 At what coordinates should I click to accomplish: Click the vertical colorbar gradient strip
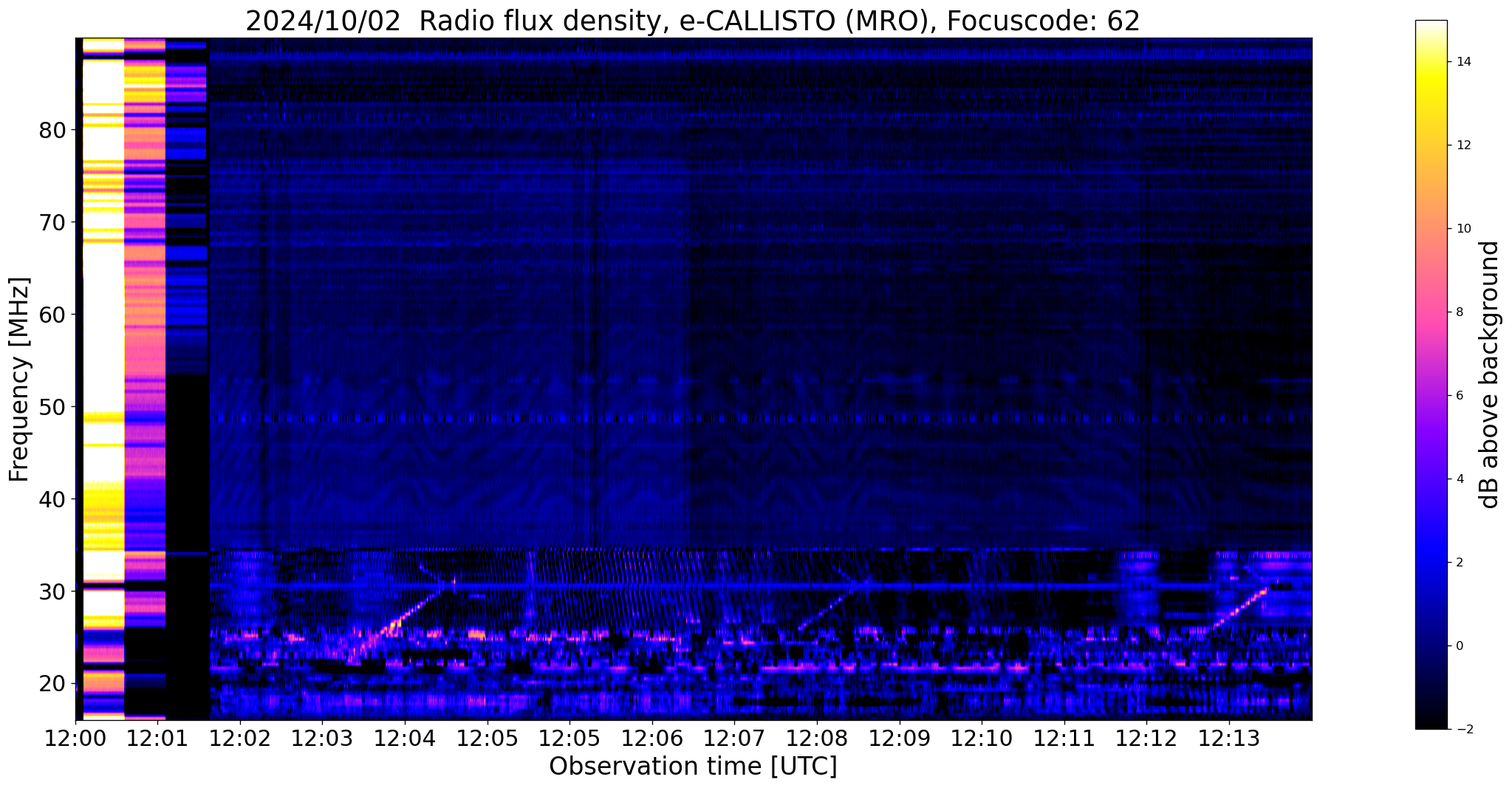tap(1431, 374)
